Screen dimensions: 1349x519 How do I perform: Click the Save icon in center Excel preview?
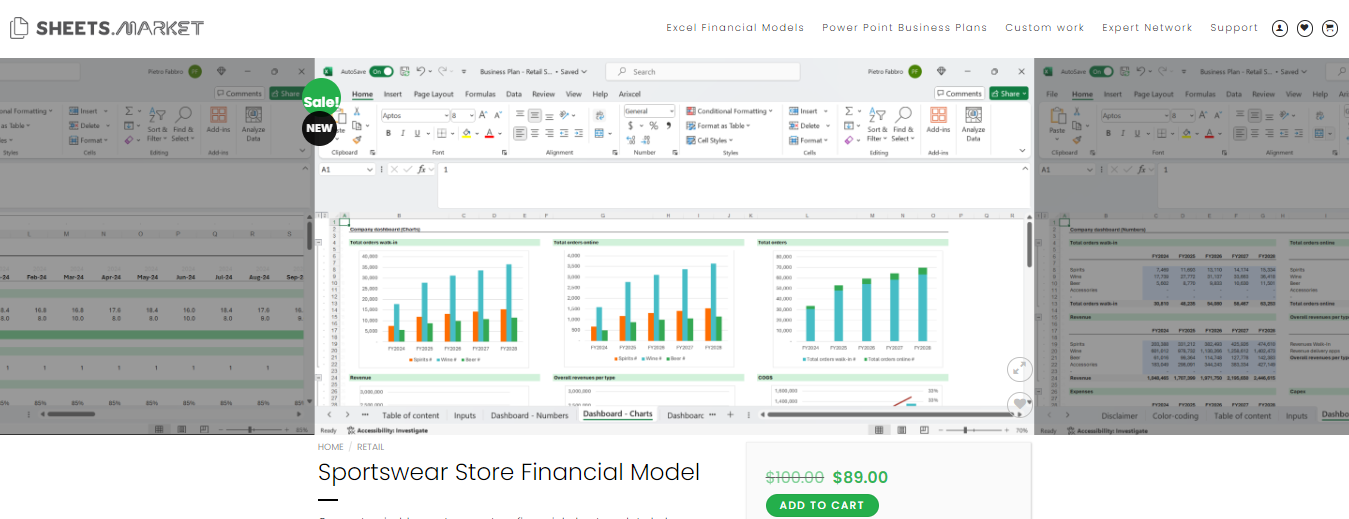click(405, 71)
